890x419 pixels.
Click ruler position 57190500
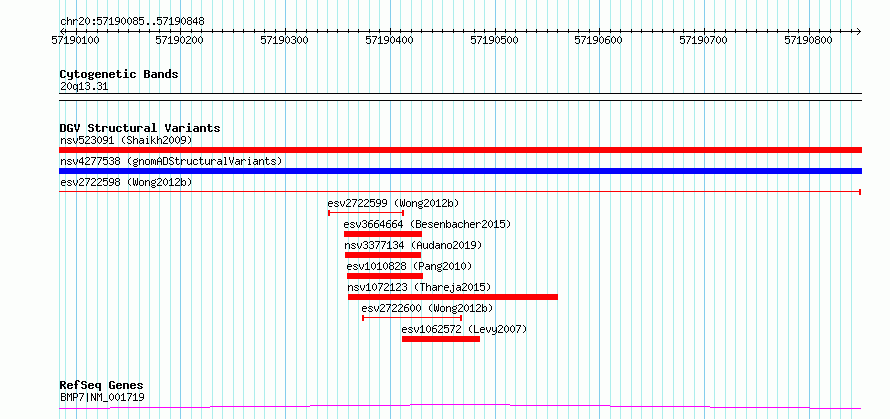(495, 40)
